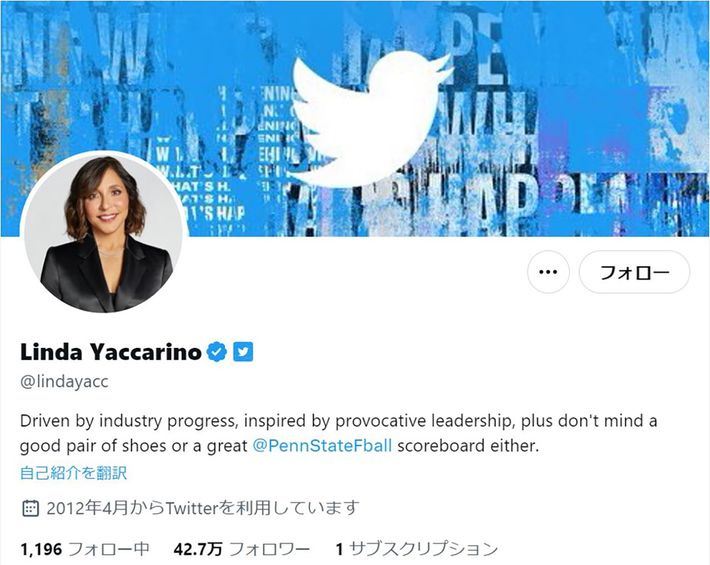Viewport: 710px width, 565px height.
Task: View the 42.7万 フォロワー followers list
Action: point(242,549)
